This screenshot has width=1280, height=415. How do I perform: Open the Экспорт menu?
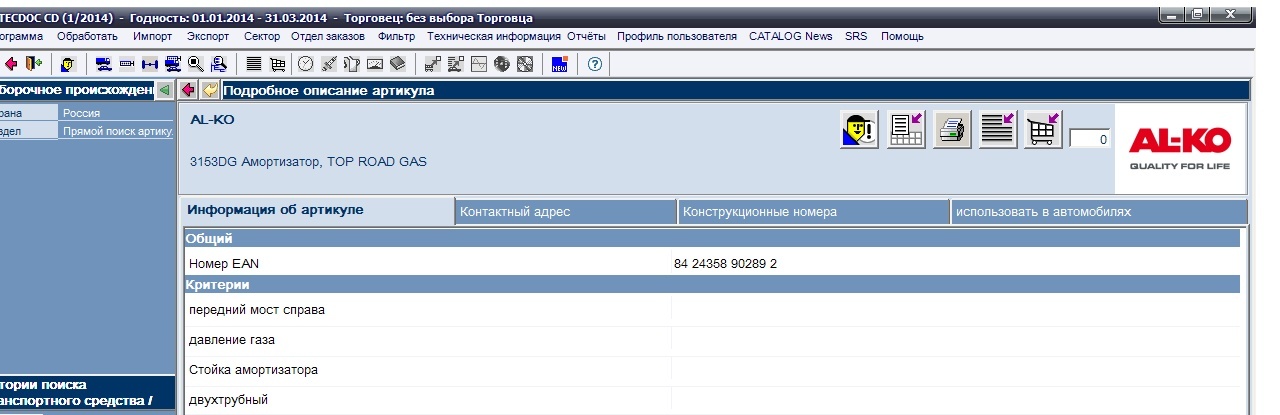pos(208,36)
